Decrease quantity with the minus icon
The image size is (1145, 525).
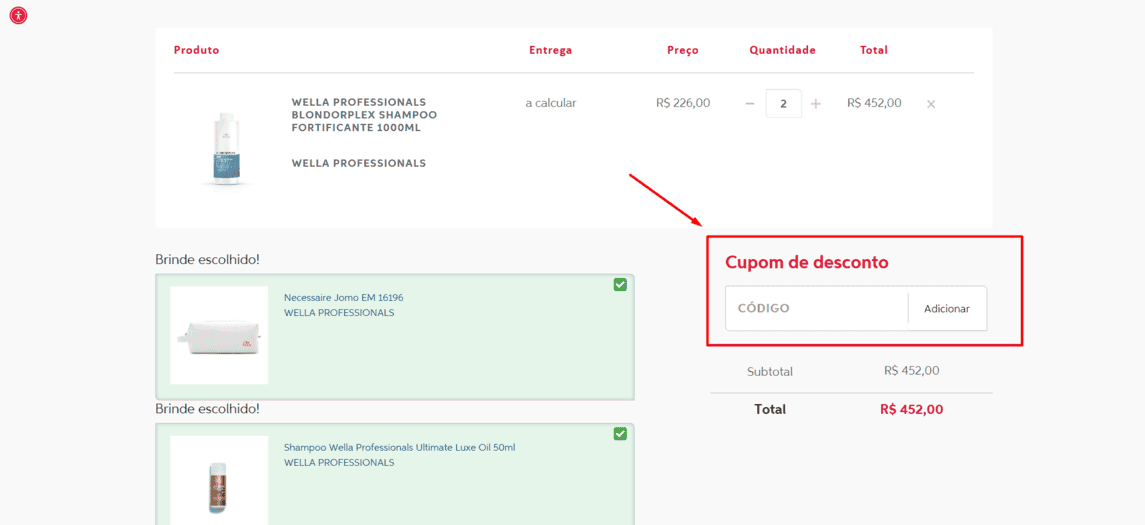tap(749, 104)
